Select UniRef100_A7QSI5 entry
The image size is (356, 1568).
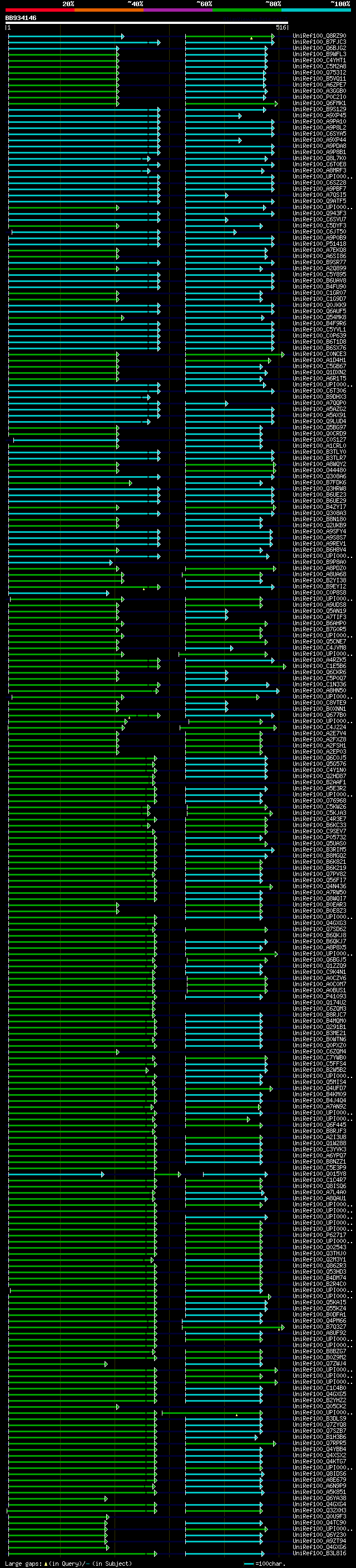coord(319,195)
